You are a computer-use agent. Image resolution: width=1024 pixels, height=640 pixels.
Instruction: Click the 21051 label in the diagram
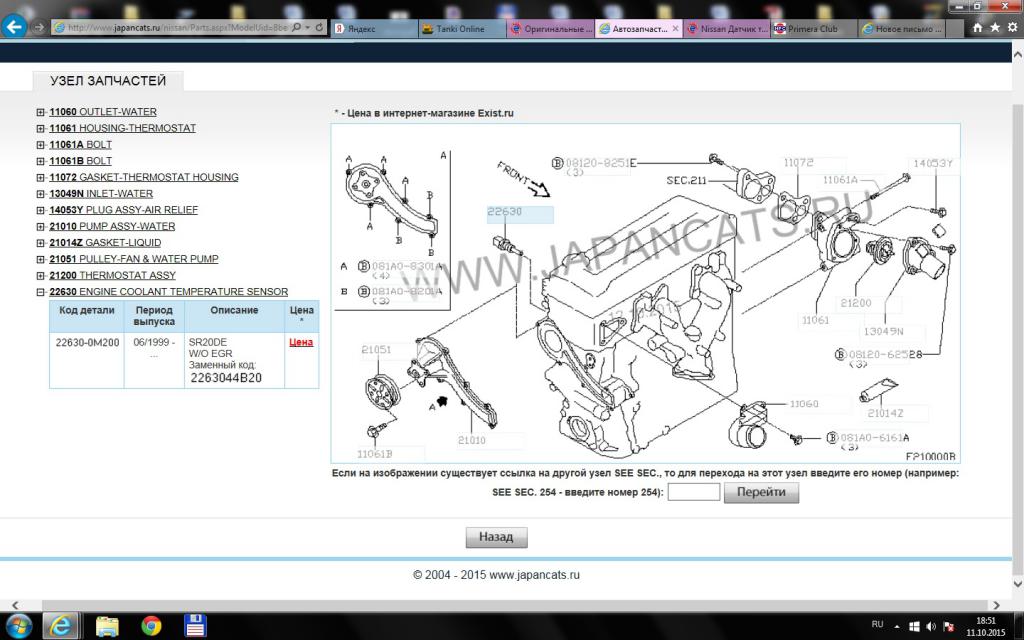tap(376, 349)
